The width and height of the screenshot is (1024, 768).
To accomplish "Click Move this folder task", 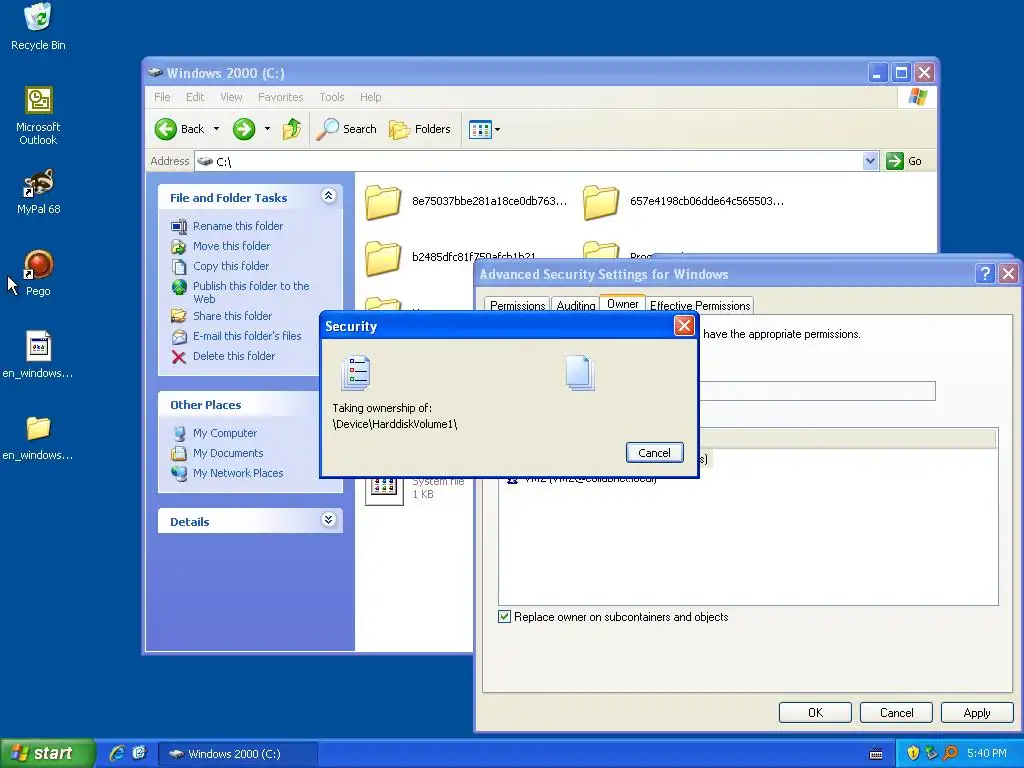I will [231, 246].
